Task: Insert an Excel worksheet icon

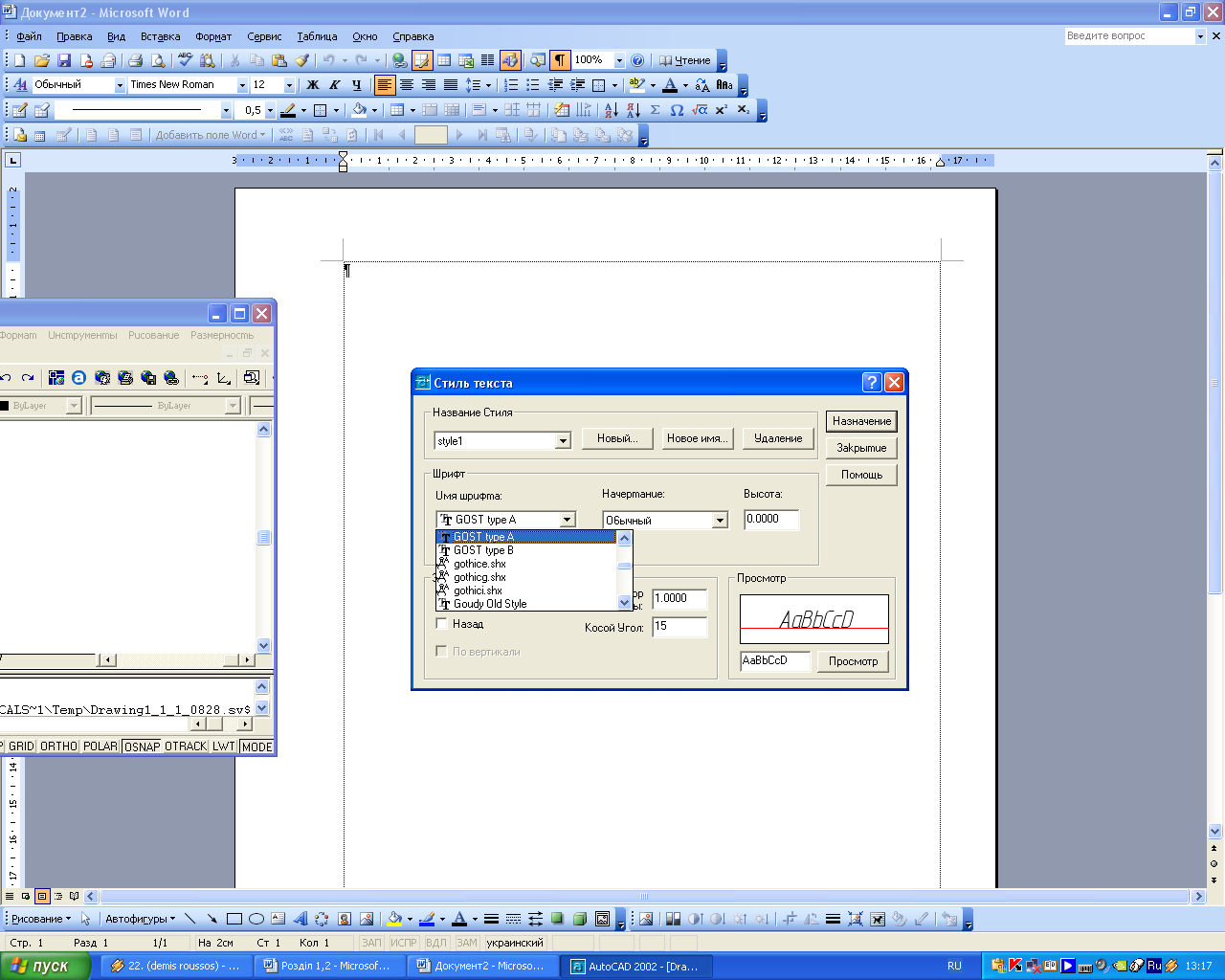Action: point(466,60)
